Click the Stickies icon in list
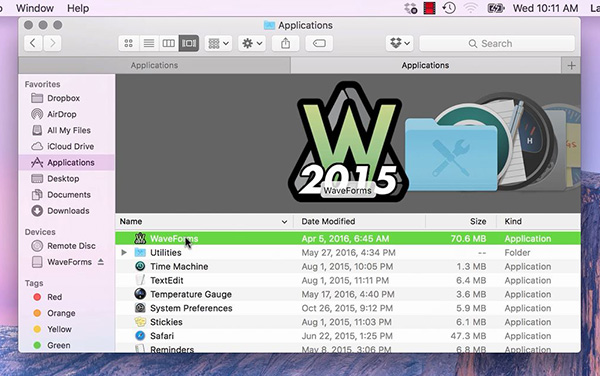This screenshot has width=600, height=376. point(140,322)
